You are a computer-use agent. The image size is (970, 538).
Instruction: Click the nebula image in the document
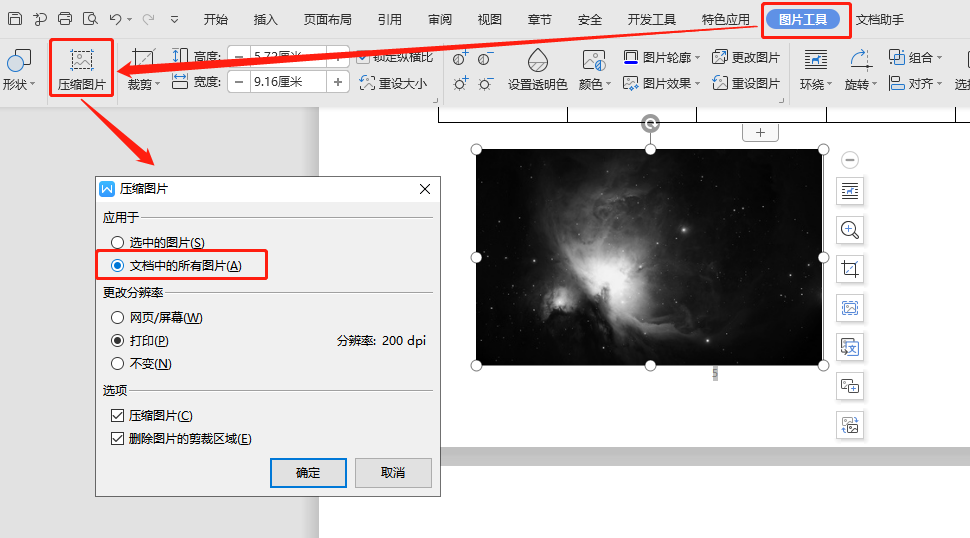tap(650, 257)
